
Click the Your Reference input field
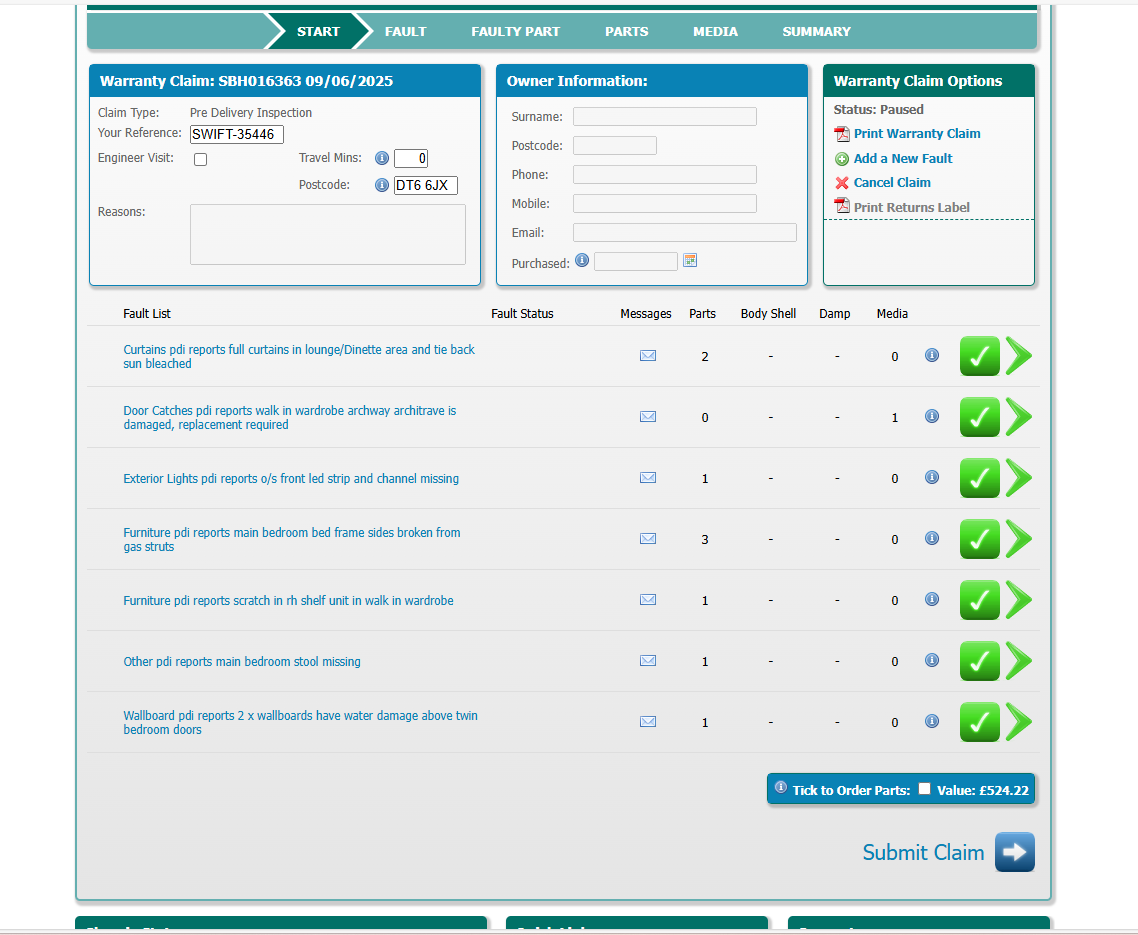click(x=237, y=134)
